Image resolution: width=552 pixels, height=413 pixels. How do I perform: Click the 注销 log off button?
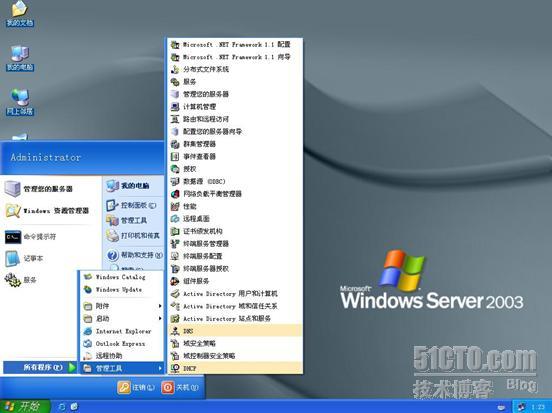[136, 388]
